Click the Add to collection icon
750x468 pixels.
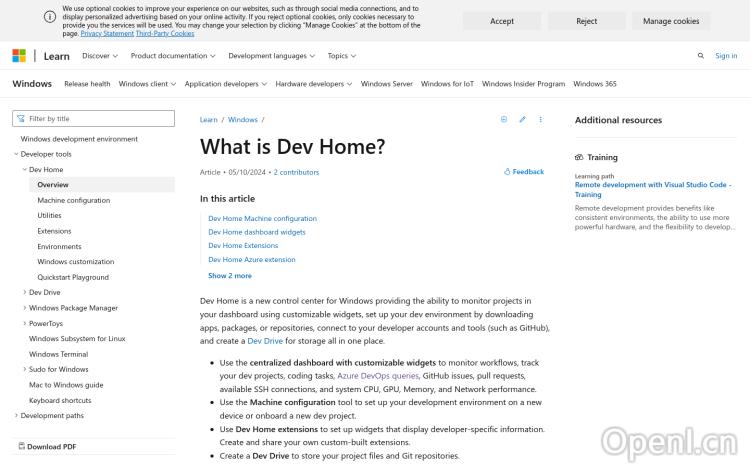[504, 119]
